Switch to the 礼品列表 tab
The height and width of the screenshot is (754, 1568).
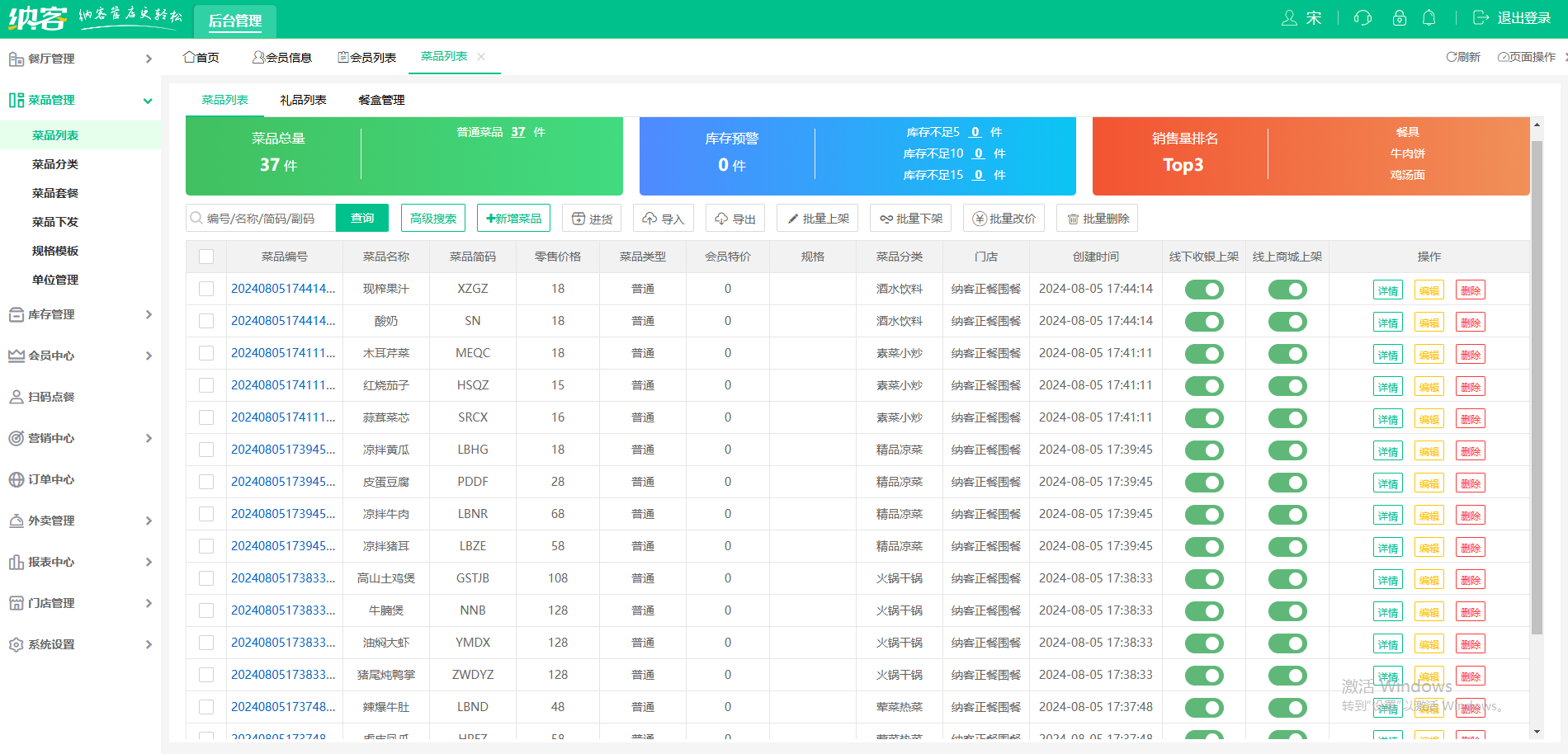tap(303, 100)
